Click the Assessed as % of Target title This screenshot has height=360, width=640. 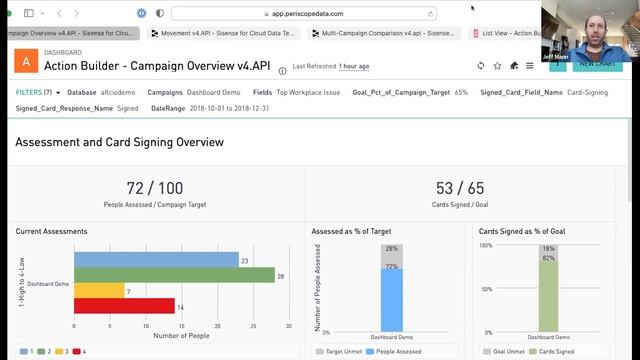pyautogui.click(x=351, y=231)
